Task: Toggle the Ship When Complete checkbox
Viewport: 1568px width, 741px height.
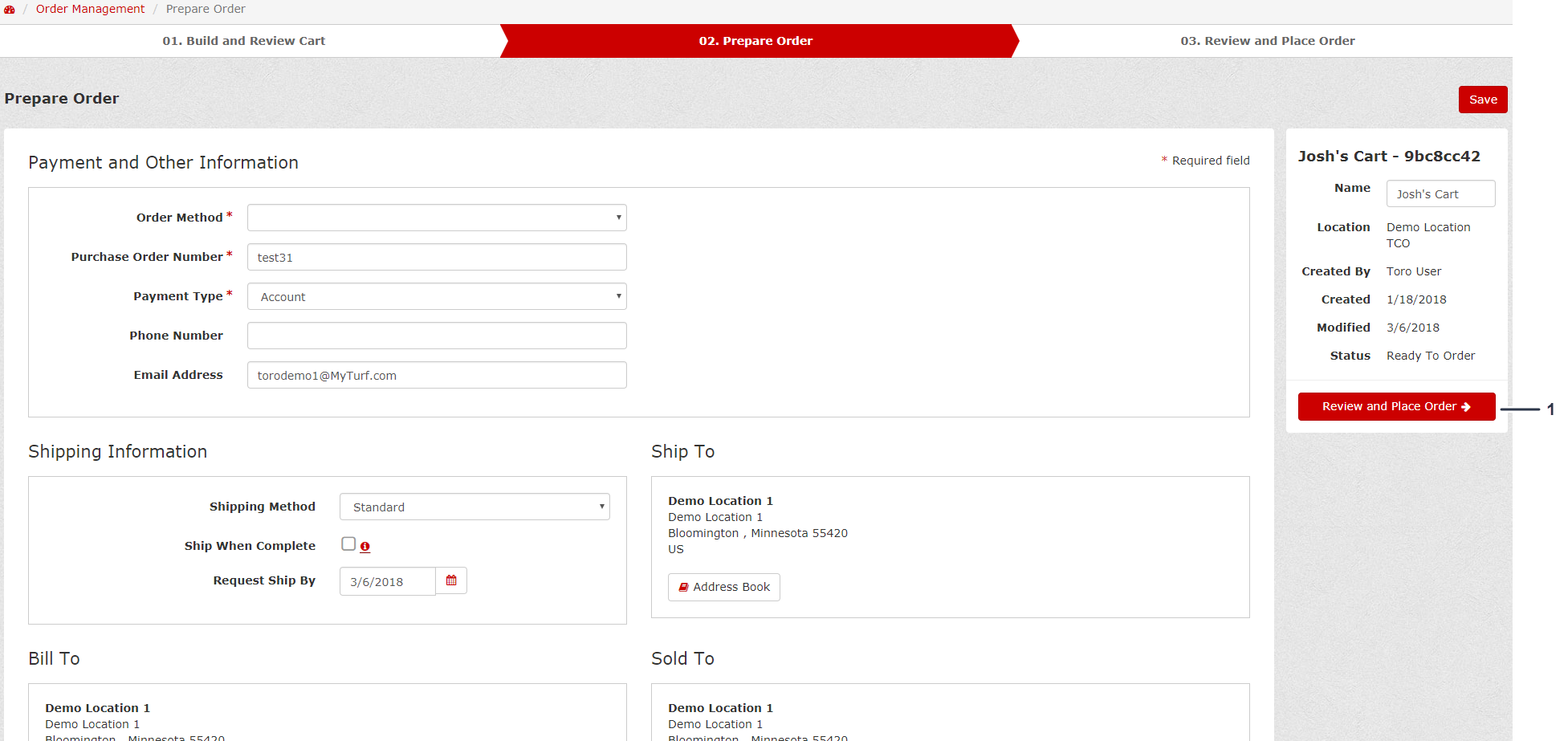Action: pos(348,544)
